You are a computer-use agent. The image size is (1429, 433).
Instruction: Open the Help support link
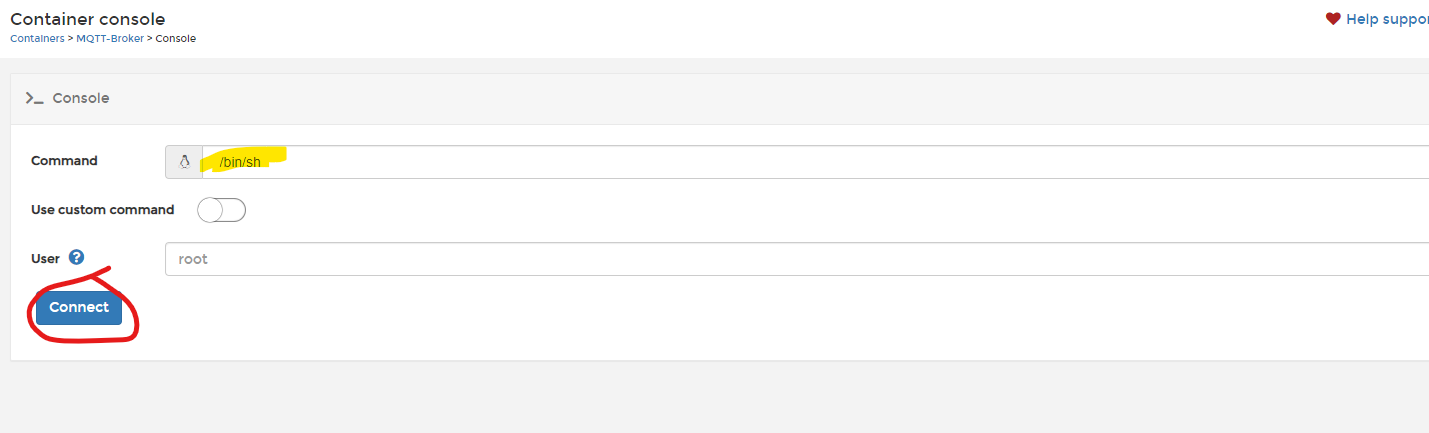tap(1387, 19)
